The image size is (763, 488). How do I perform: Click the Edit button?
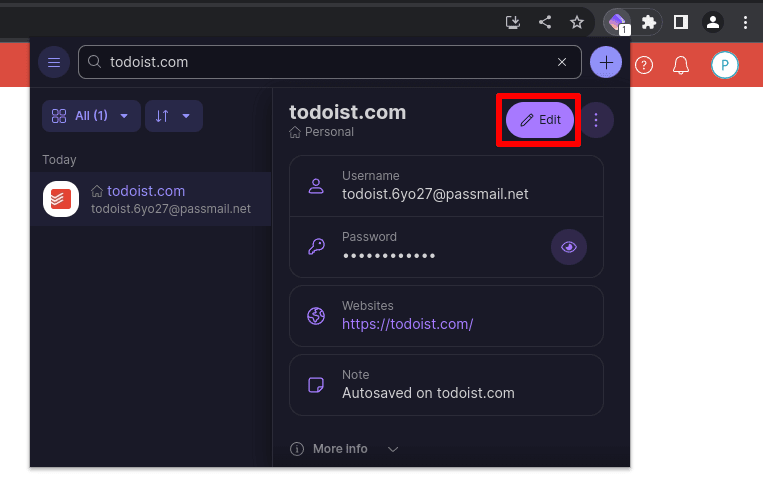pyautogui.click(x=540, y=120)
